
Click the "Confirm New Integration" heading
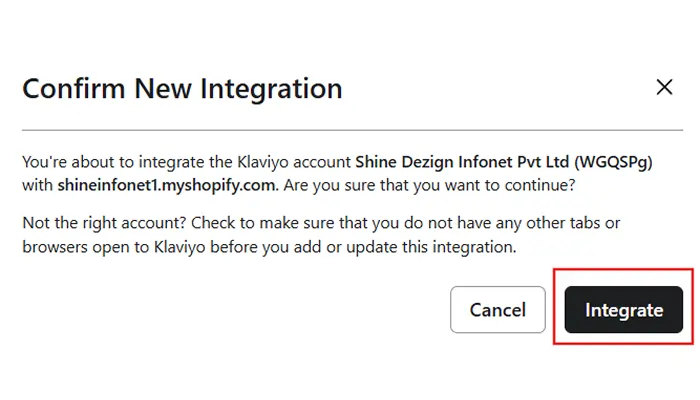182,88
